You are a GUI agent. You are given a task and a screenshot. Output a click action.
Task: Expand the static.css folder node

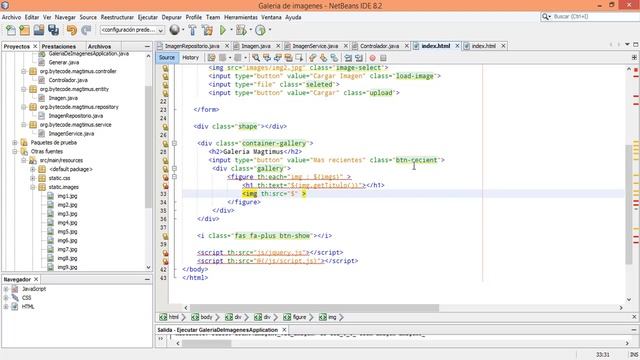pyautogui.click(x=33, y=178)
